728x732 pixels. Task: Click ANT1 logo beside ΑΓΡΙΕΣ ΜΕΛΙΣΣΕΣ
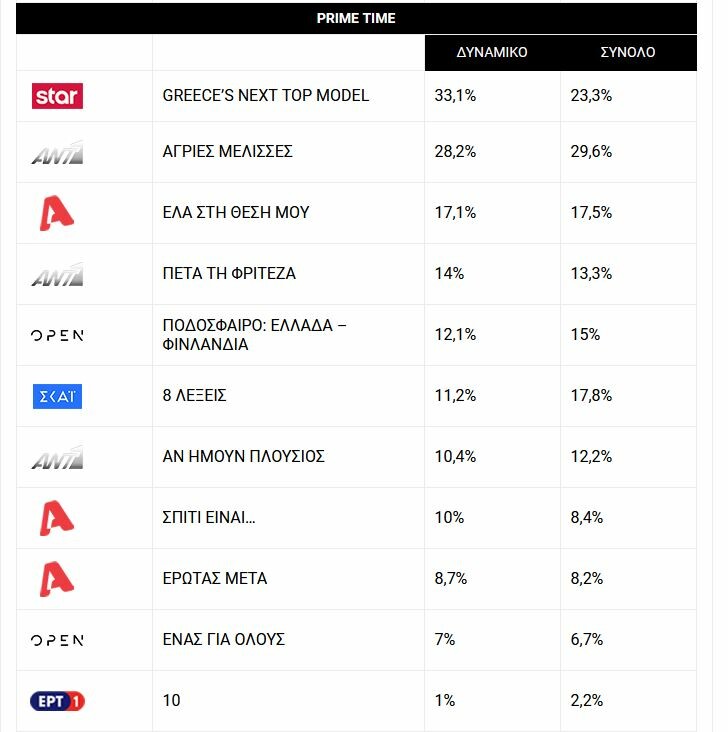point(57,153)
